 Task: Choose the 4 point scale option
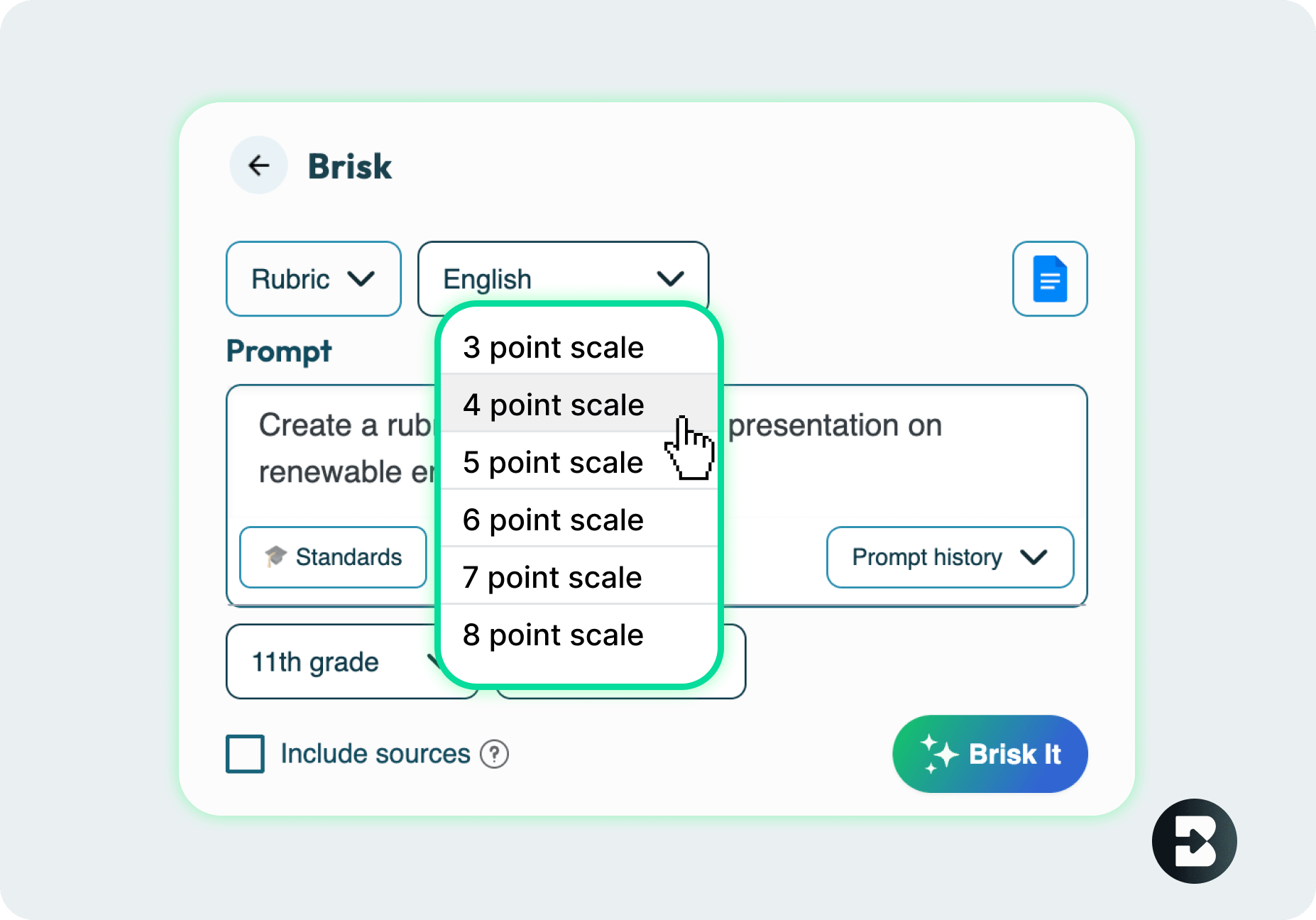coord(554,405)
